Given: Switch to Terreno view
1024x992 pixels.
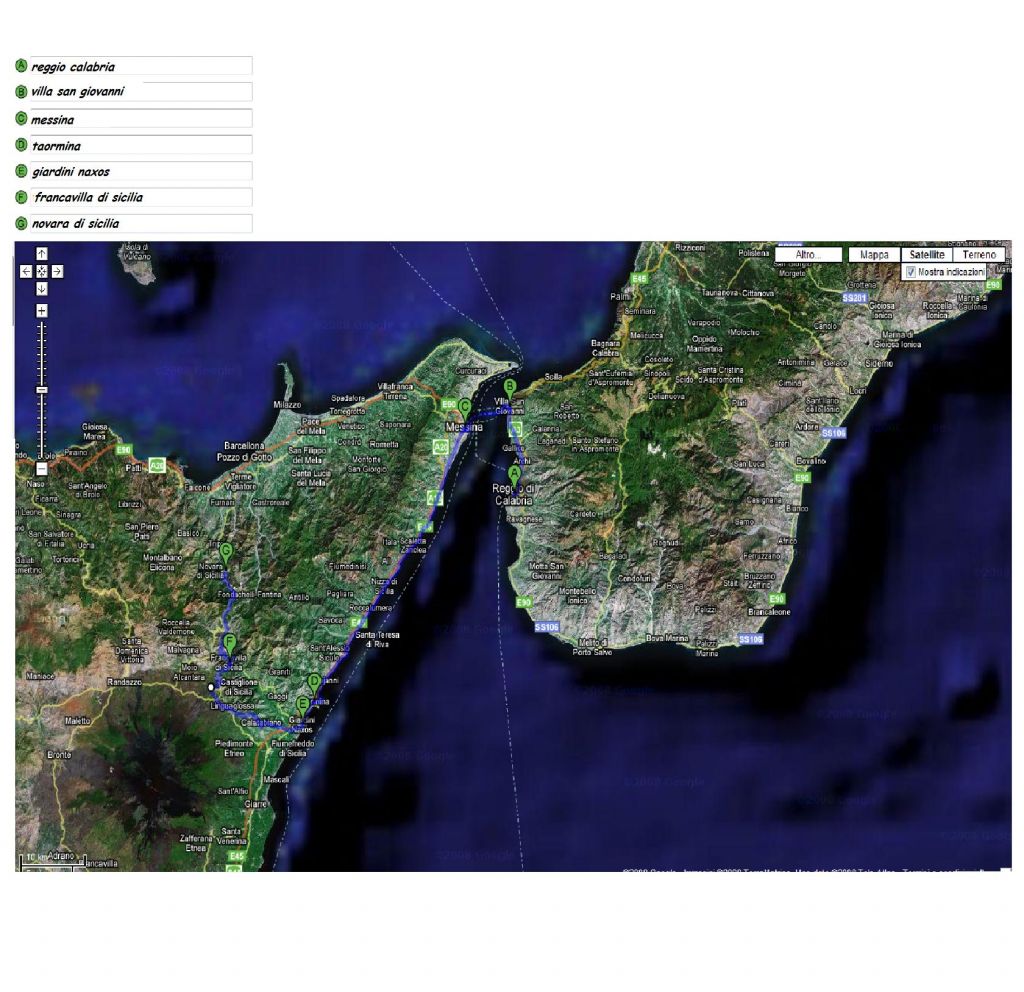Looking at the screenshot, I should (979, 255).
